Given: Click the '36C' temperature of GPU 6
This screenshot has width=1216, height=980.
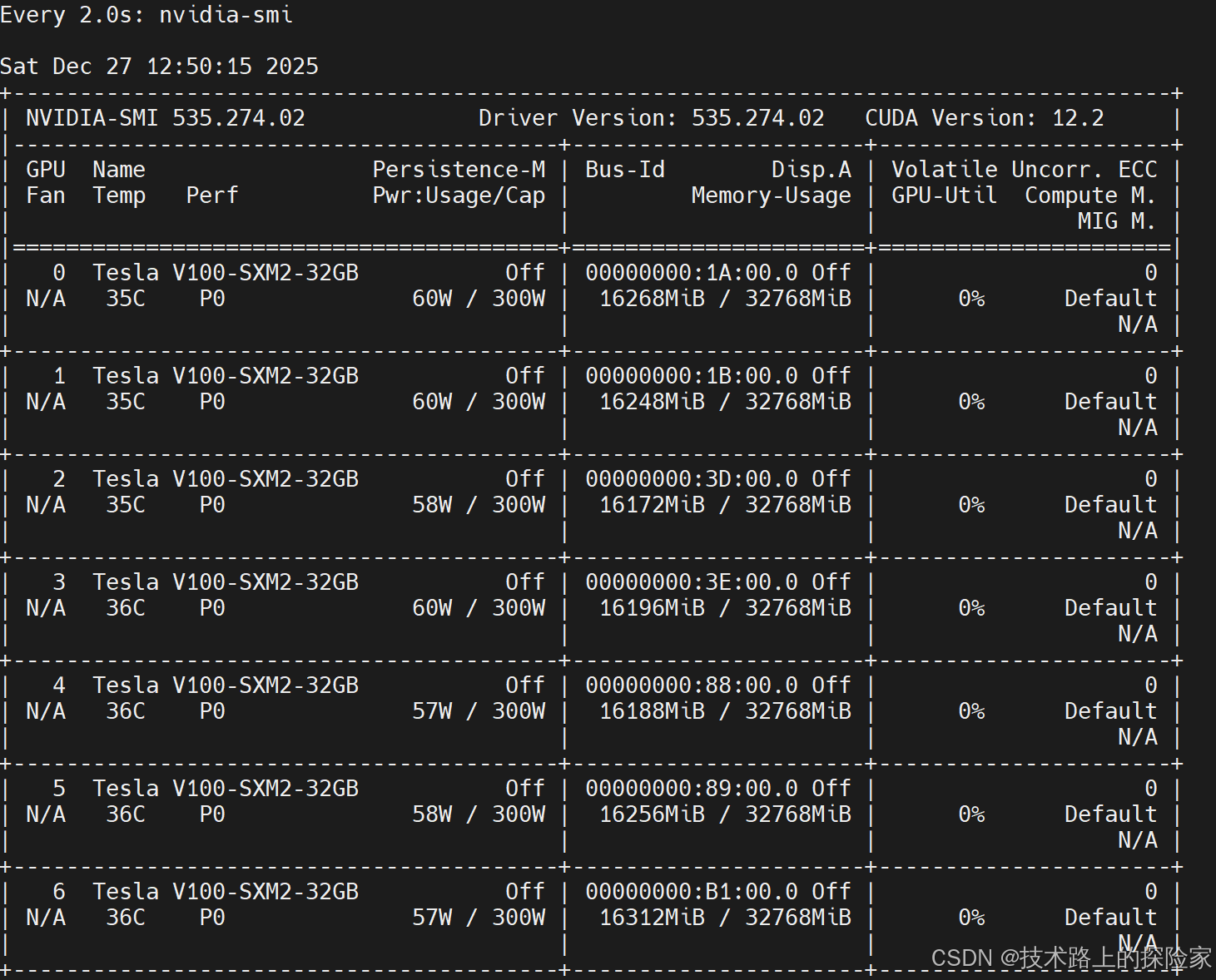Looking at the screenshot, I should pos(126,918).
